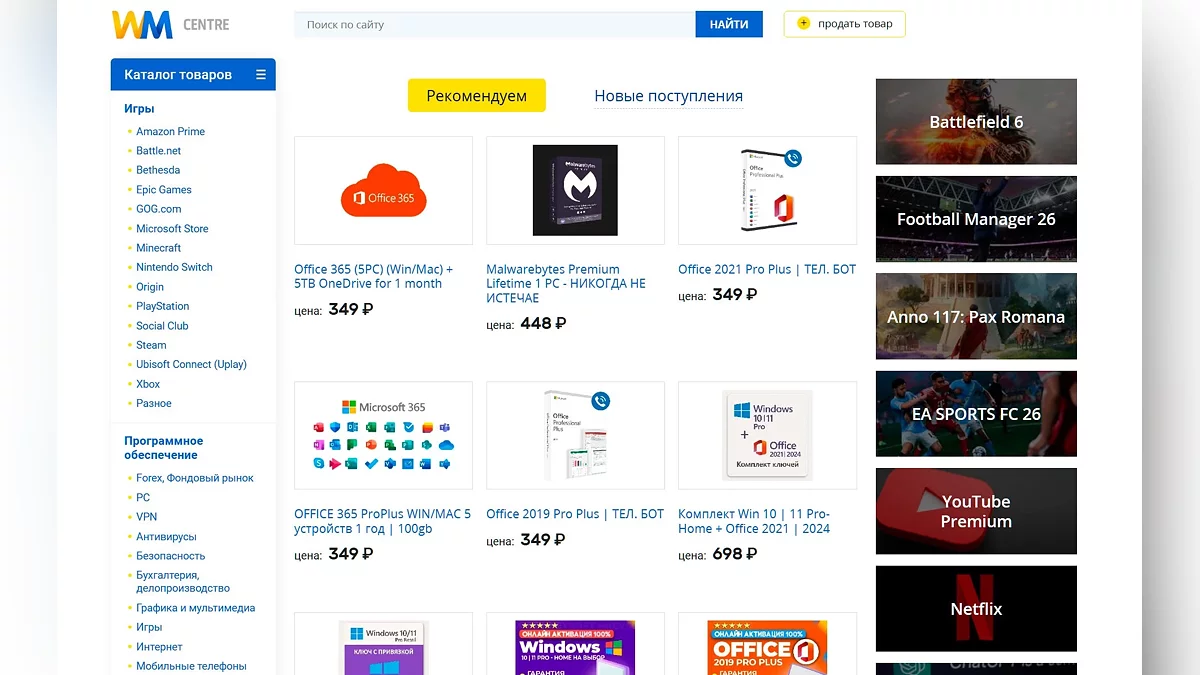Open the Каталог товаров header

193,75
